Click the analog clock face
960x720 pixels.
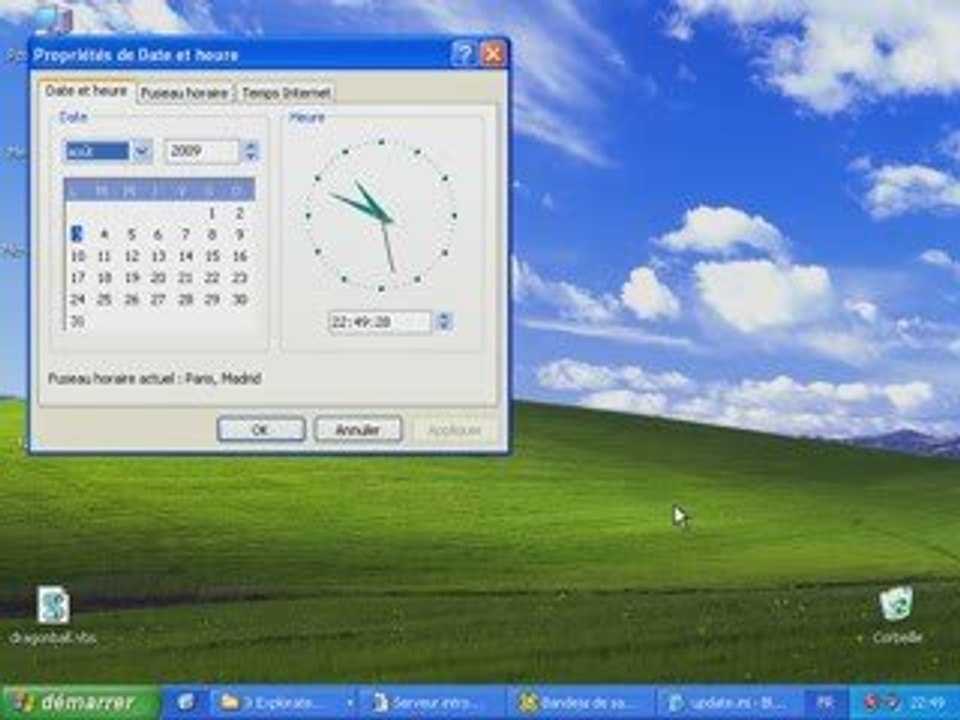(381, 215)
